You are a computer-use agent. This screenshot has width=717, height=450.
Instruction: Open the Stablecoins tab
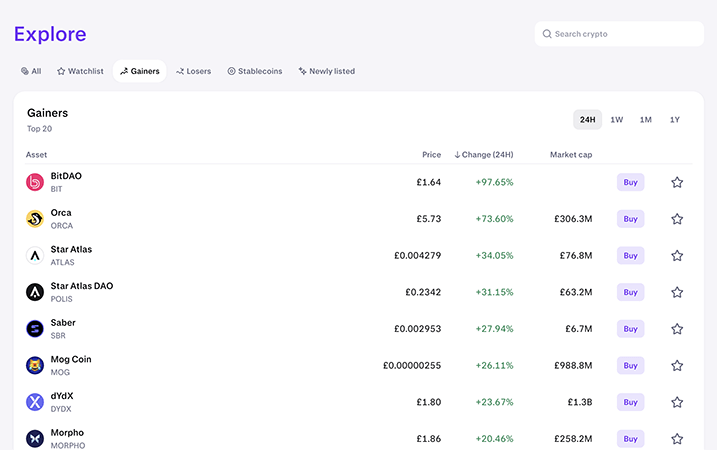coord(255,71)
